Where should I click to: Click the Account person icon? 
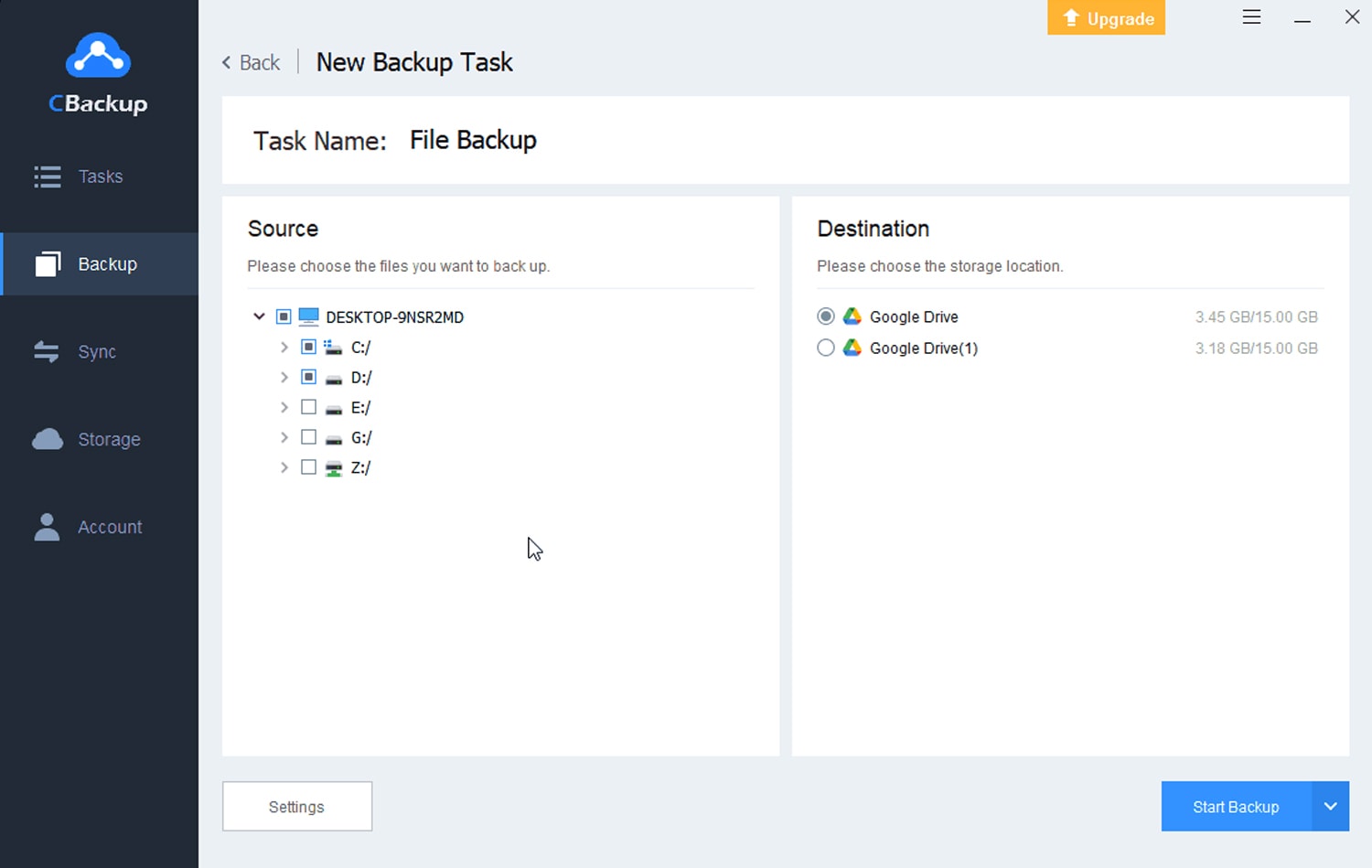[x=47, y=527]
